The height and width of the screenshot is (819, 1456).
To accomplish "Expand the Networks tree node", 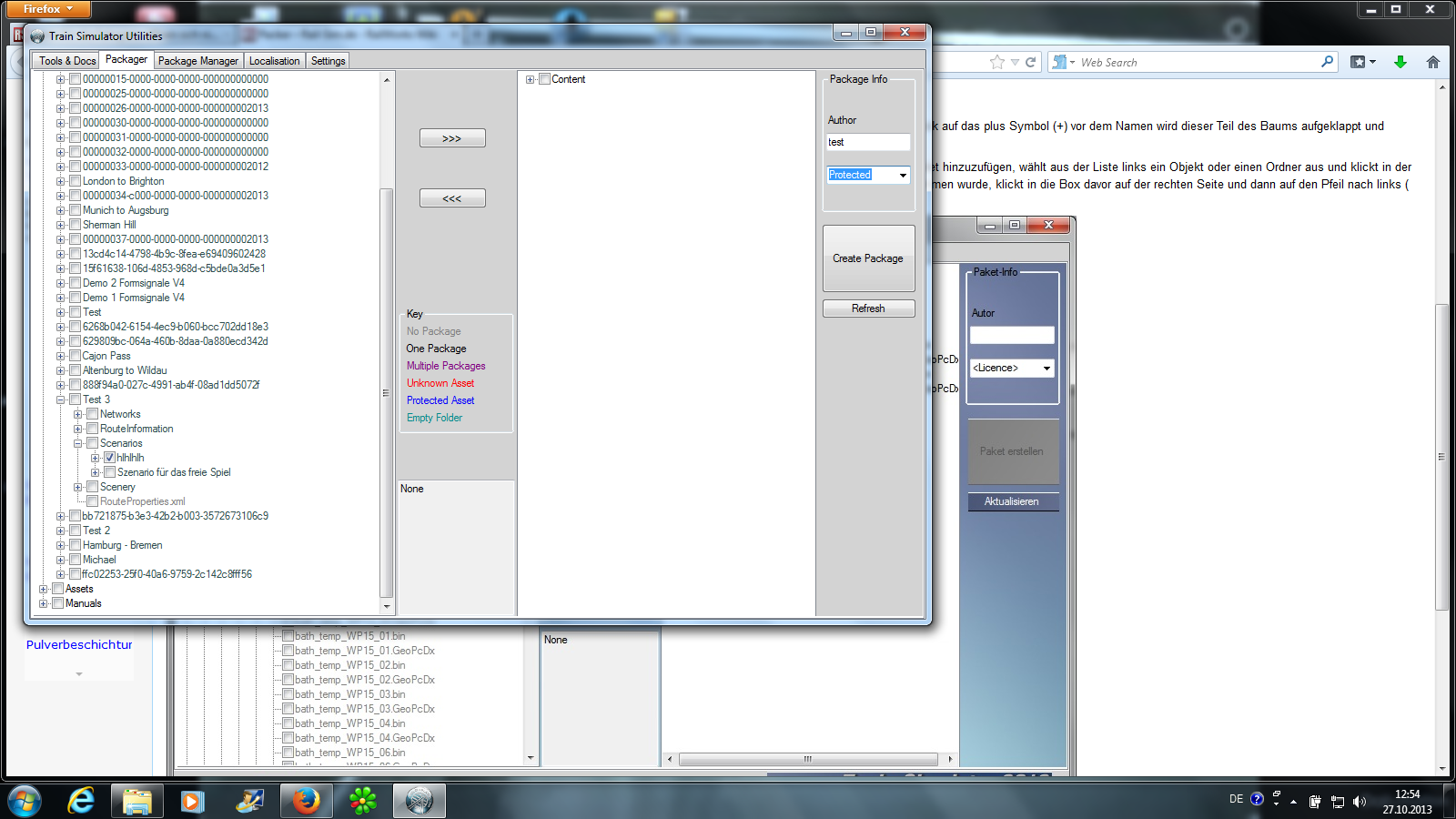I will click(x=78, y=414).
